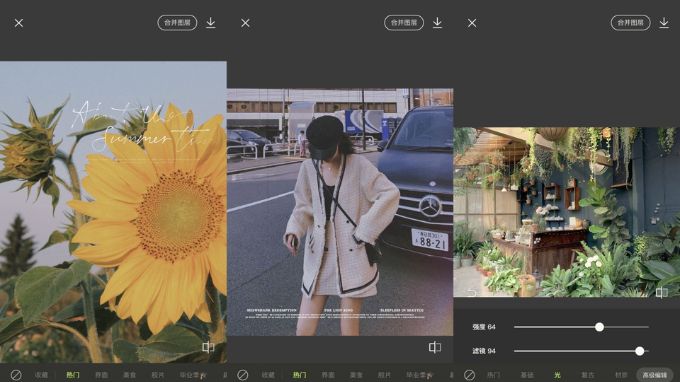680x382 pixels.
Task: Select 热门 tab in sunflower panel
Action: click(73, 375)
